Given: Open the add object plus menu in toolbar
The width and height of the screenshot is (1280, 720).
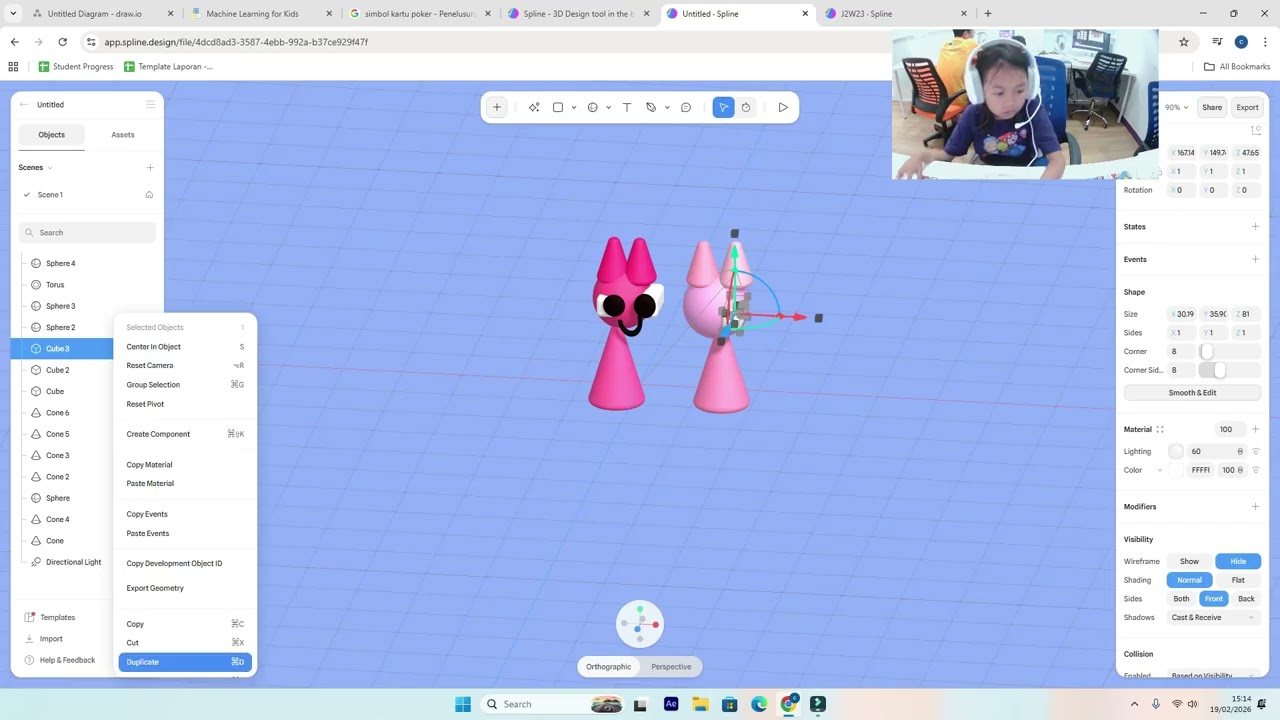Looking at the screenshot, I should click(497, 107).
